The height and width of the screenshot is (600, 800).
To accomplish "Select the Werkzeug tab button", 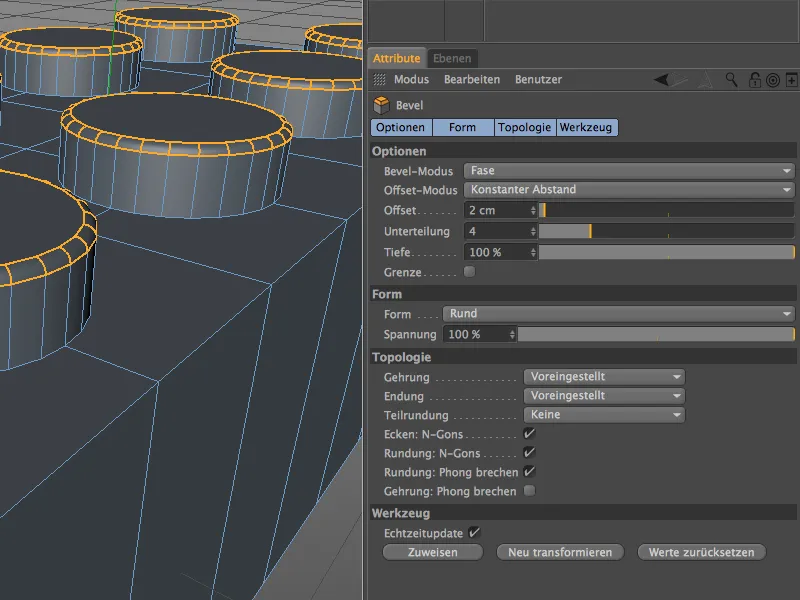I will [586, 127].
